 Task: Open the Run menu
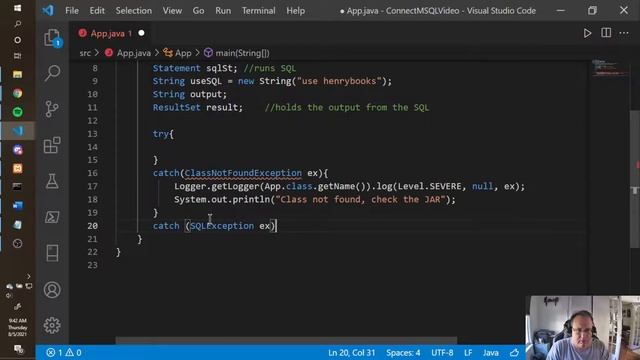point(223,11)
